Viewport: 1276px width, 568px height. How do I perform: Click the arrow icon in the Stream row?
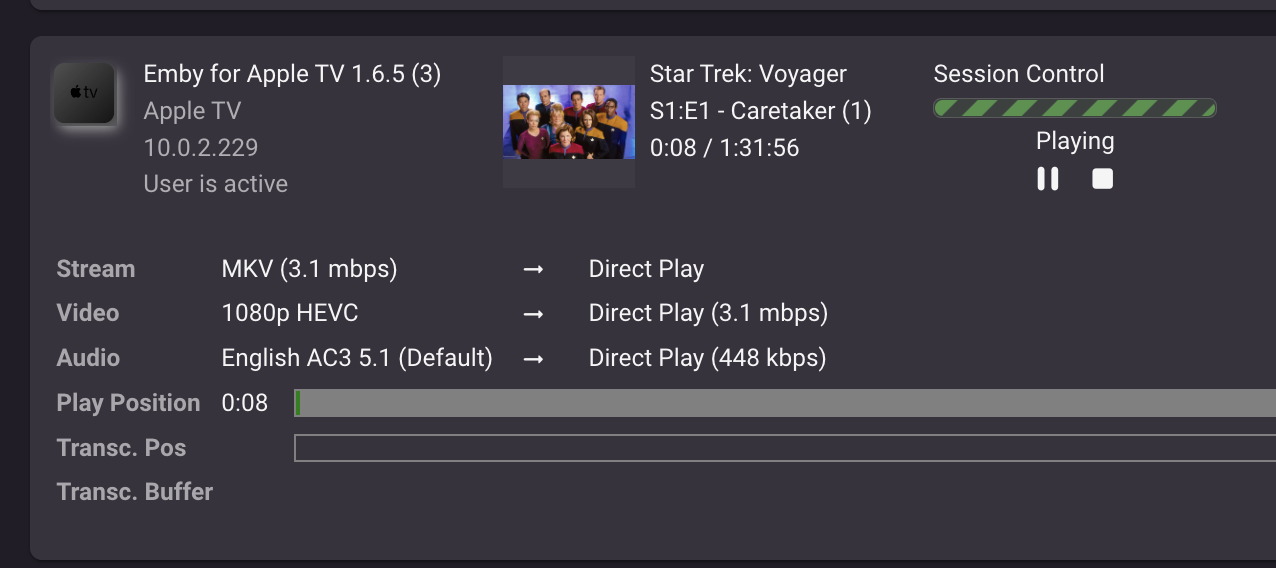pyautogui.click(x=533, y=270)
